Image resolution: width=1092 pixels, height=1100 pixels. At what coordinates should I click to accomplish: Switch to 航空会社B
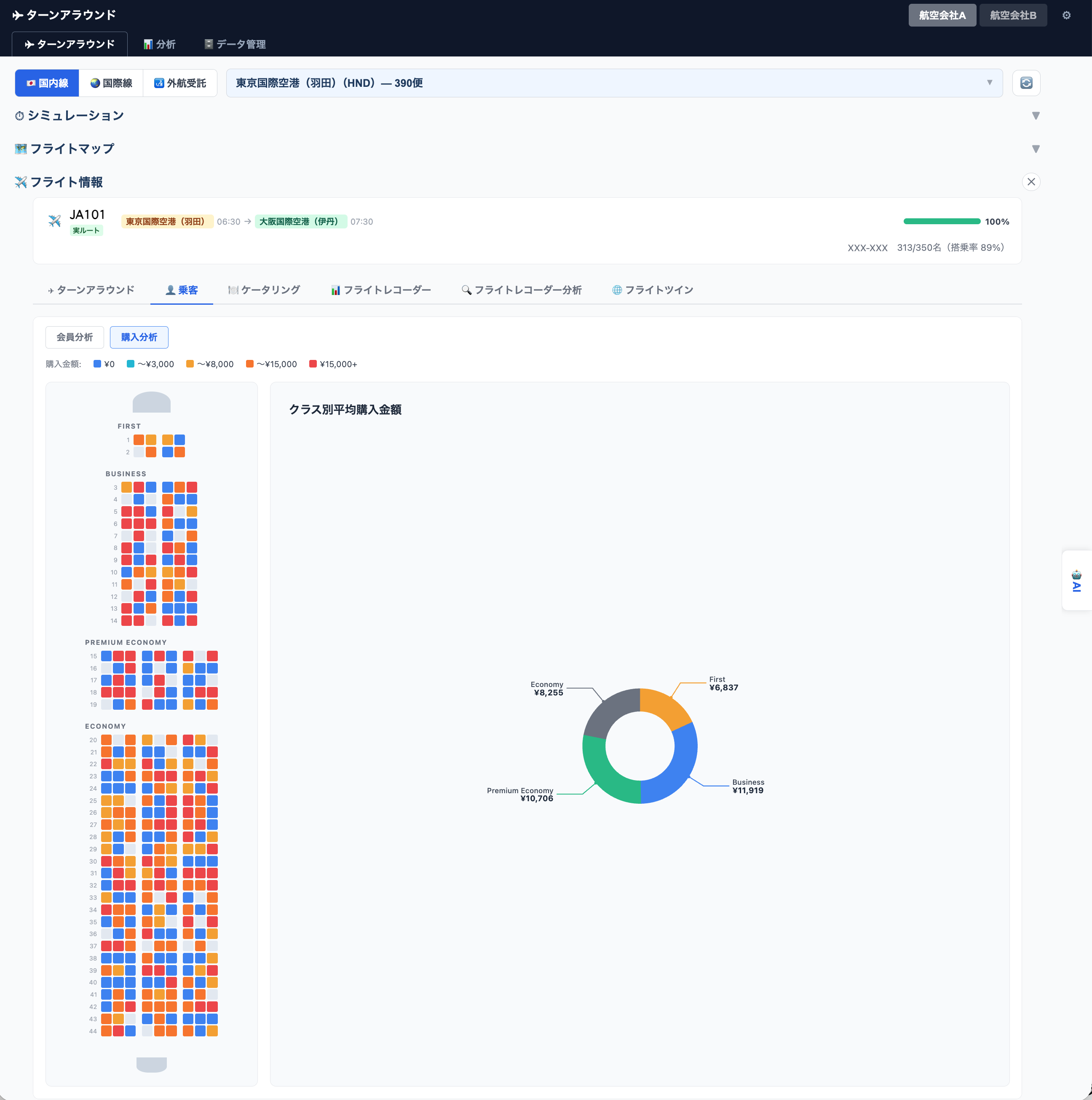pyautogui.click(x=1013, y=15)
